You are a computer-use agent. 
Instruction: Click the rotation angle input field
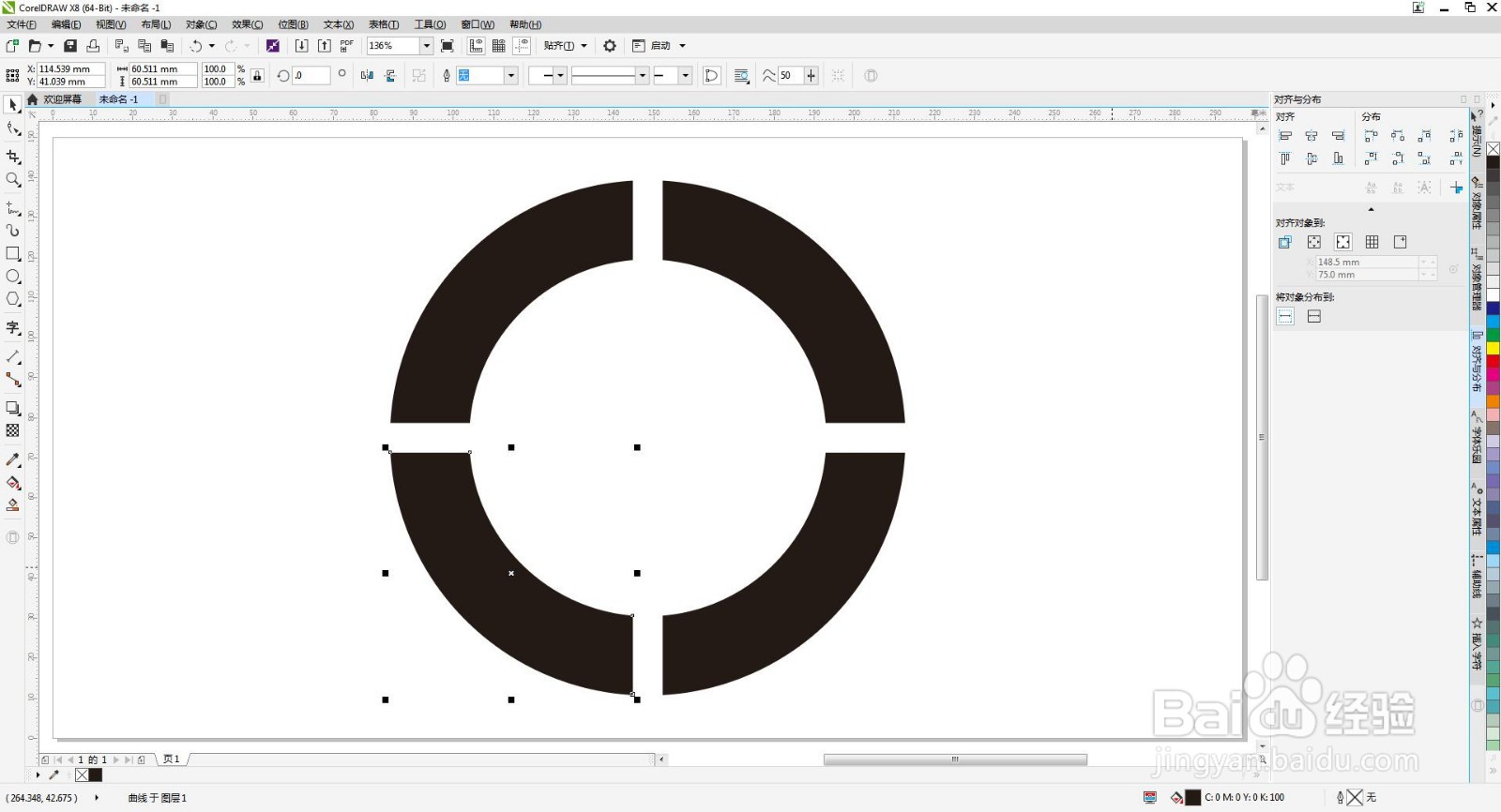pos(311,76)
